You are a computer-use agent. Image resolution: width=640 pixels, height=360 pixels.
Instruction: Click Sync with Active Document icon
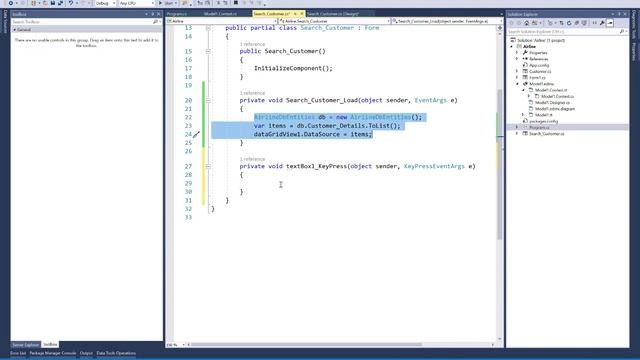click(x=562, y=23)
